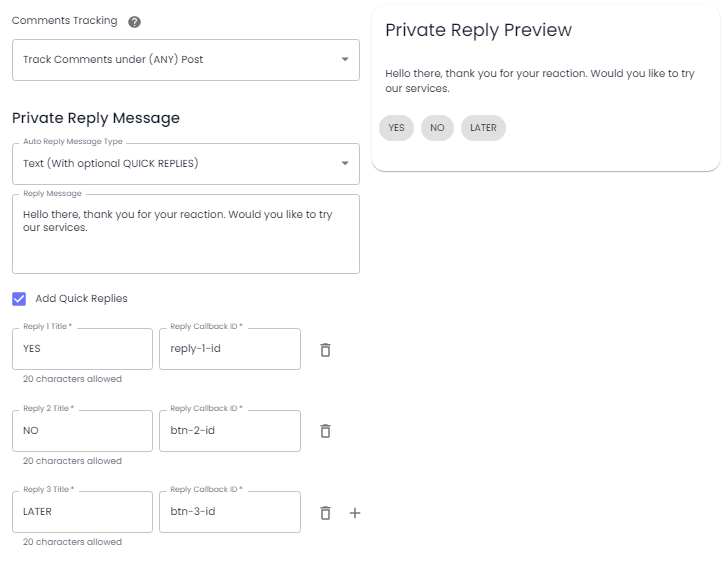Delete the LATER quick reply row
This screenshot has height=562, width=728.
pos(325,513)
